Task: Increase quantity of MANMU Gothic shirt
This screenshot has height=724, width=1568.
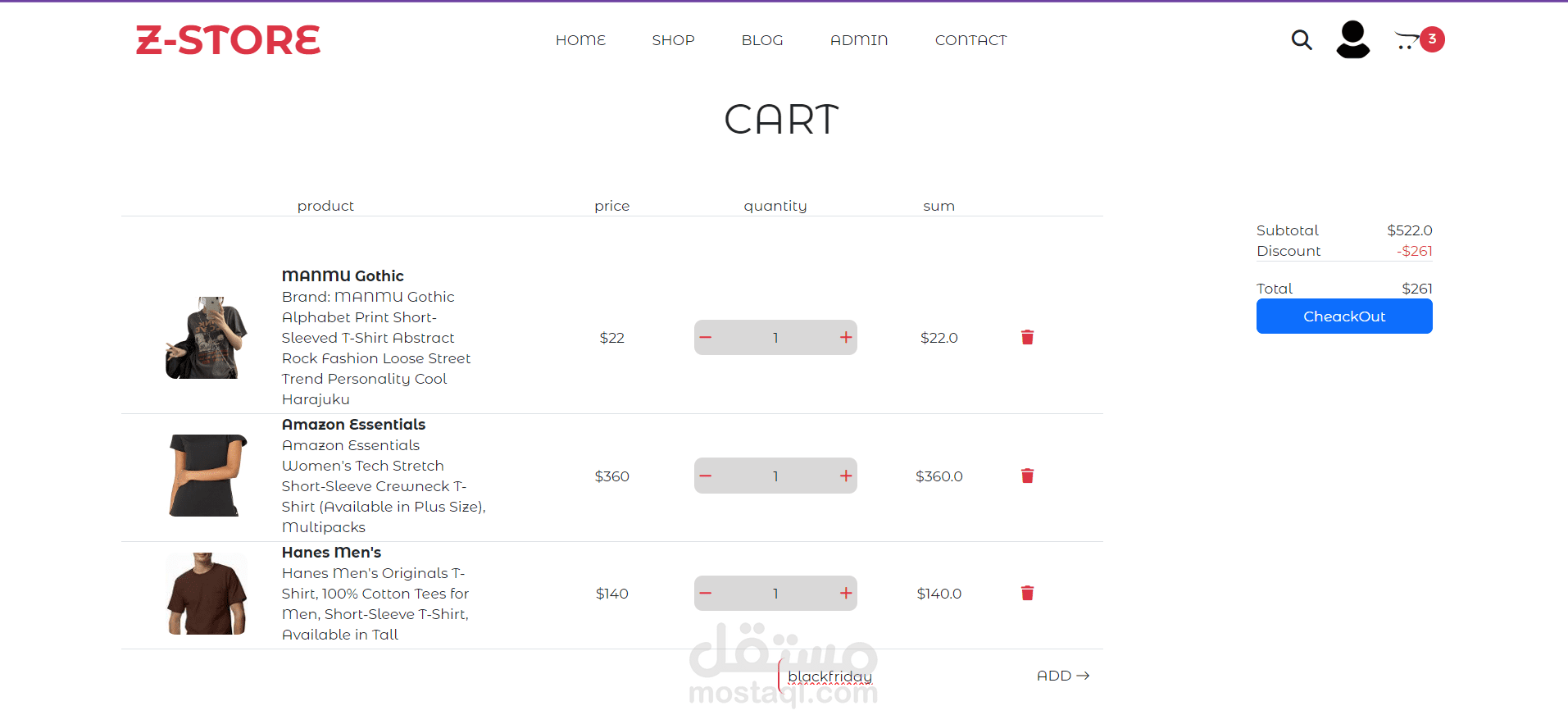Action: coord(846,337)
